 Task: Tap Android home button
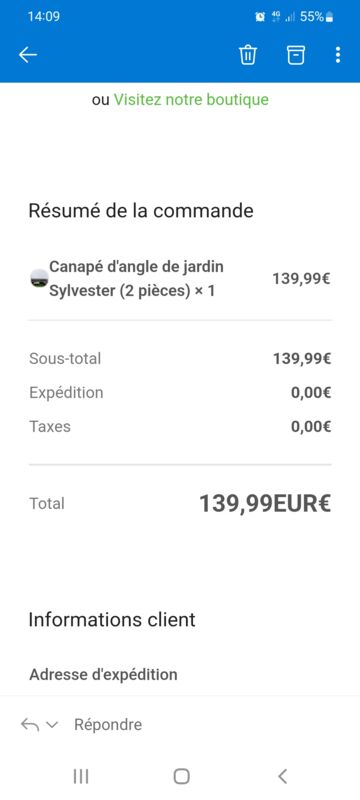pyautogui.click(x=182, y=776)
